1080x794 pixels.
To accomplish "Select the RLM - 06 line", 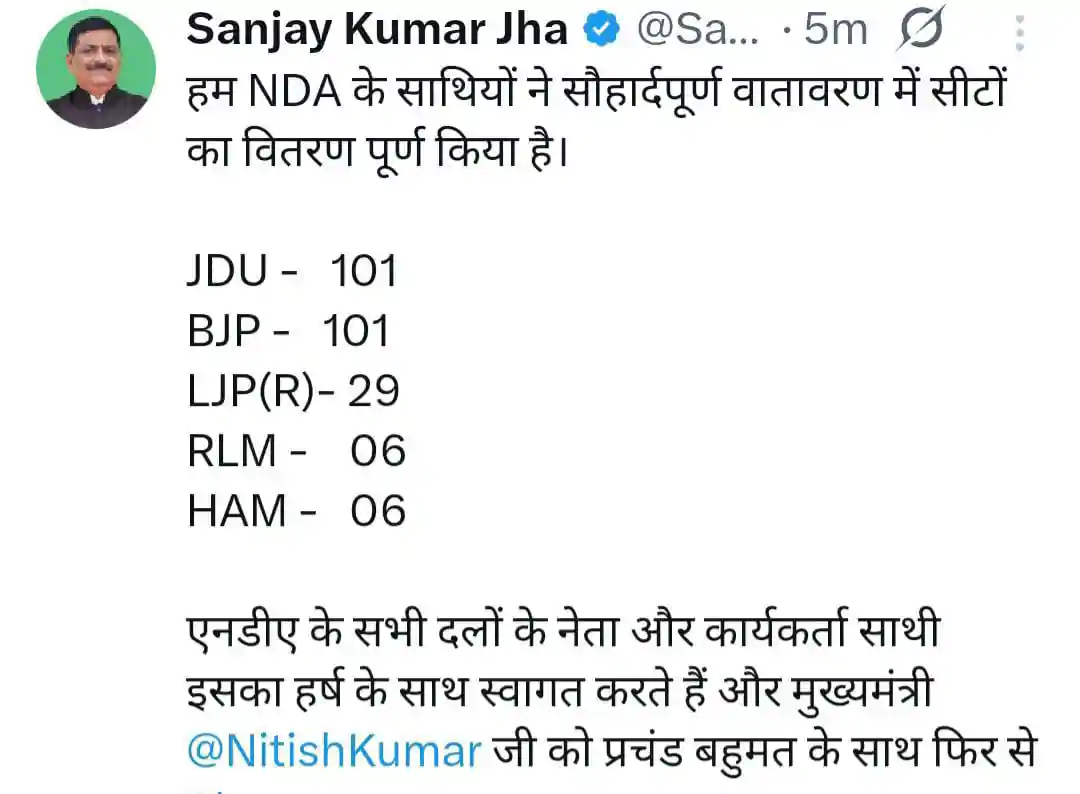I will (x=296, y=451).
